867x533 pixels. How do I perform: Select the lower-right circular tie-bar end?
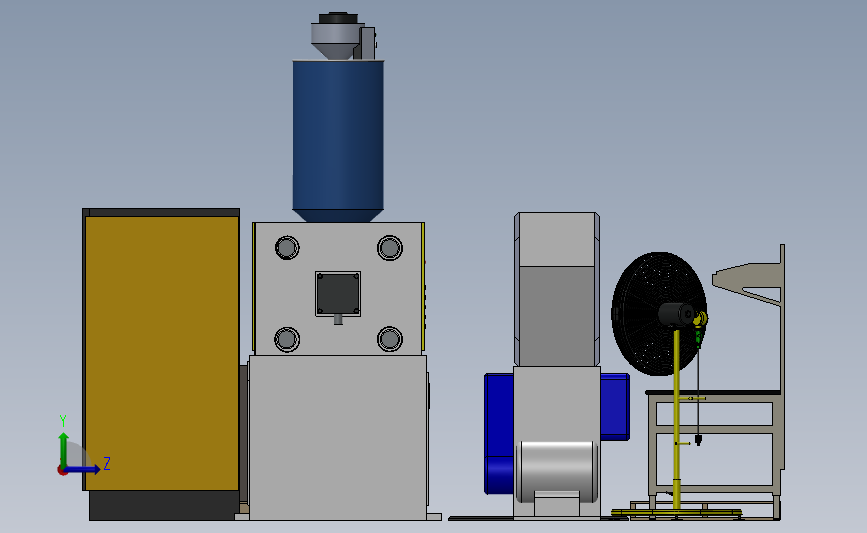point(390,339)
